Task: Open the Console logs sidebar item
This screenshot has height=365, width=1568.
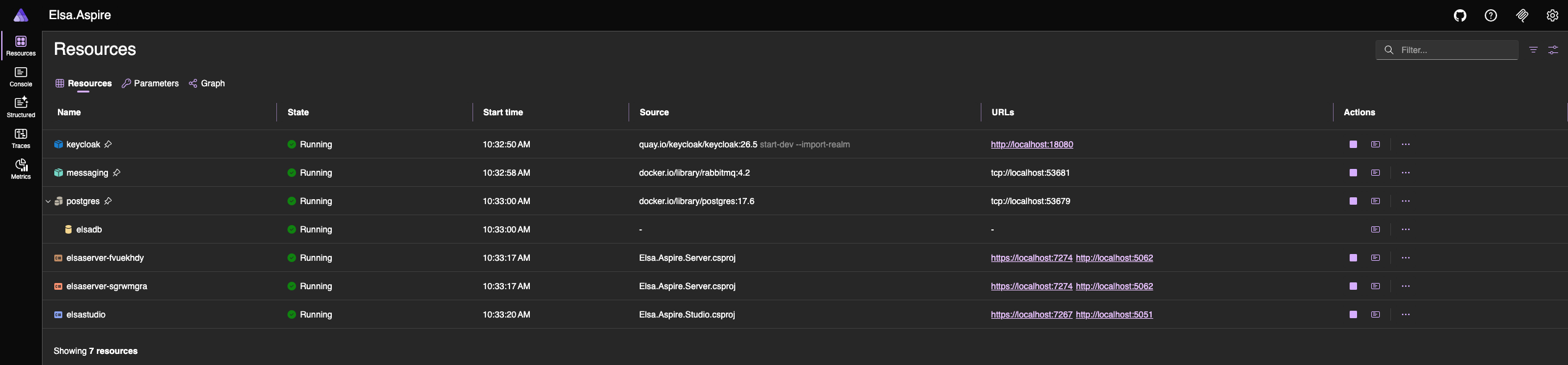Action: (x=21, y=77)
